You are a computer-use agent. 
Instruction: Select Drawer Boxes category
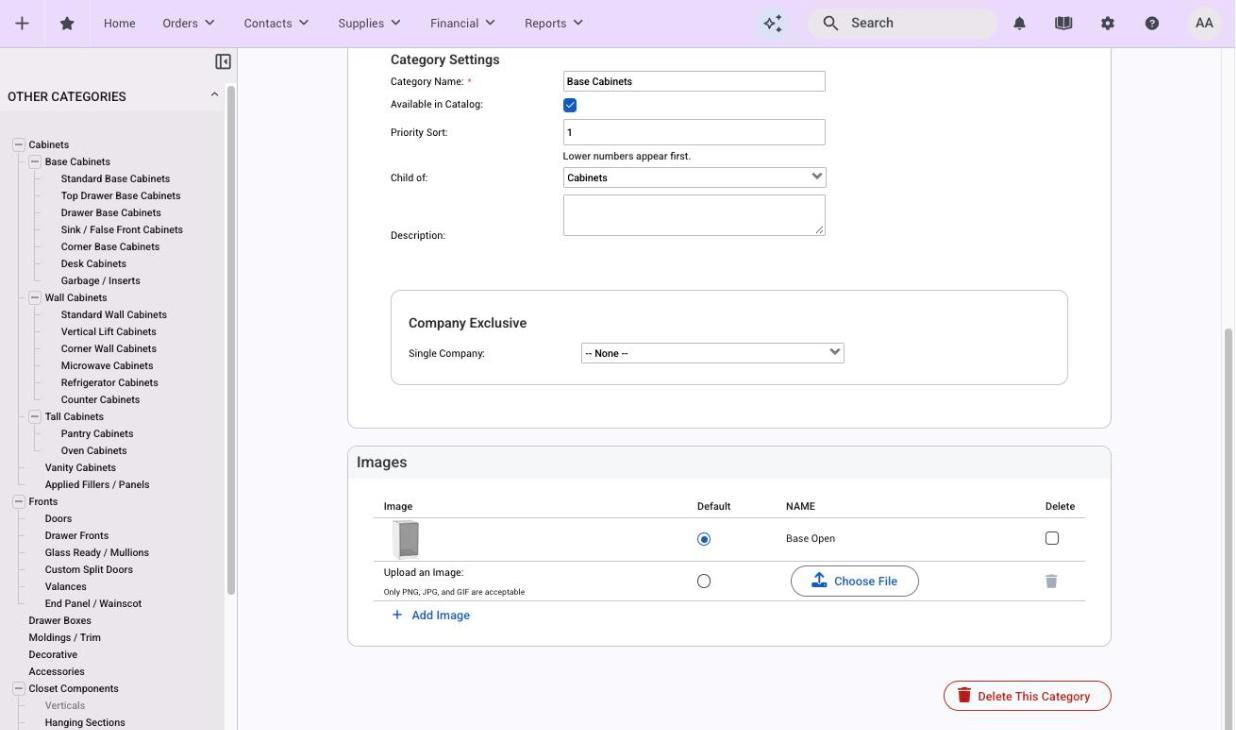(60, 621)
